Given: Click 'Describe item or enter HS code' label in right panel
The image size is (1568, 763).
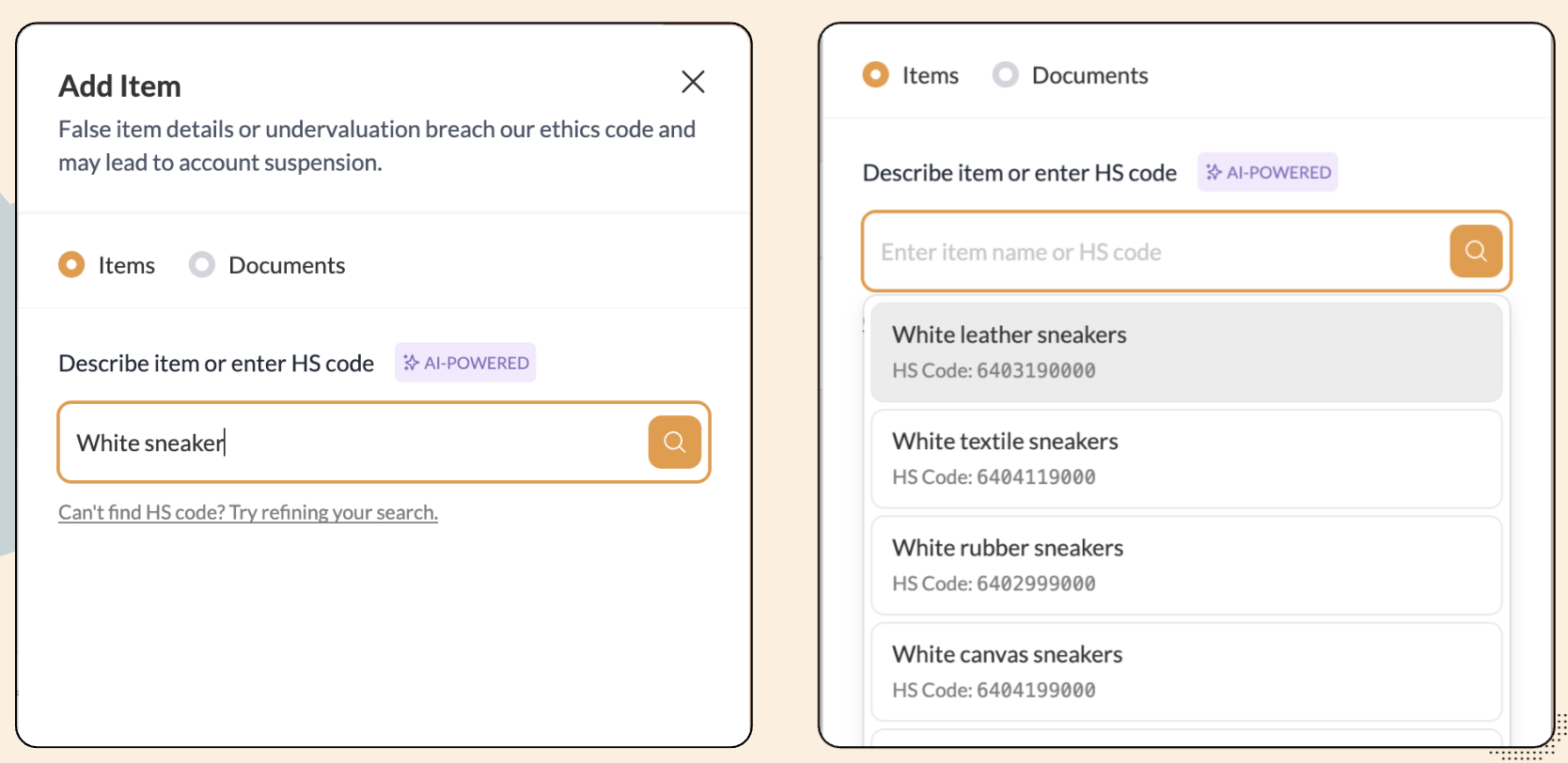Looking at the screenshot, I should pyautogui.click(x=1020, y=173).
